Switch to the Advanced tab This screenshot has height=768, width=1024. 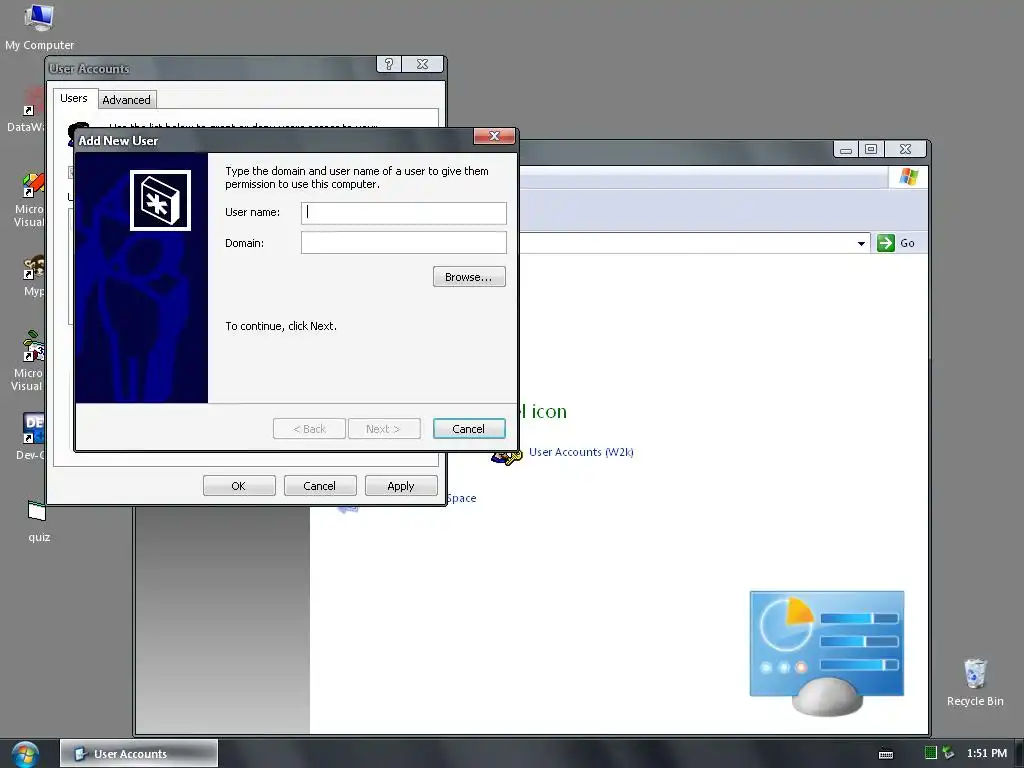pyautogui.click(x=127, y=100)
